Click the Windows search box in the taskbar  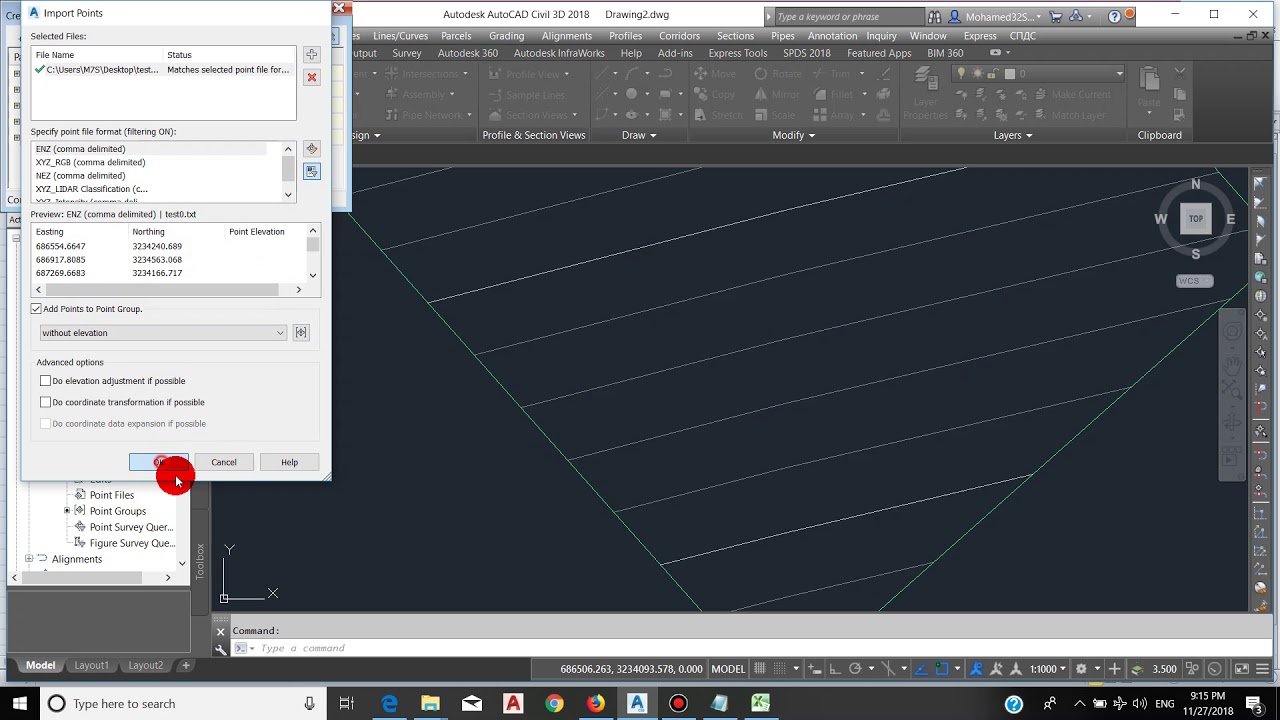(x=184, y=704)
